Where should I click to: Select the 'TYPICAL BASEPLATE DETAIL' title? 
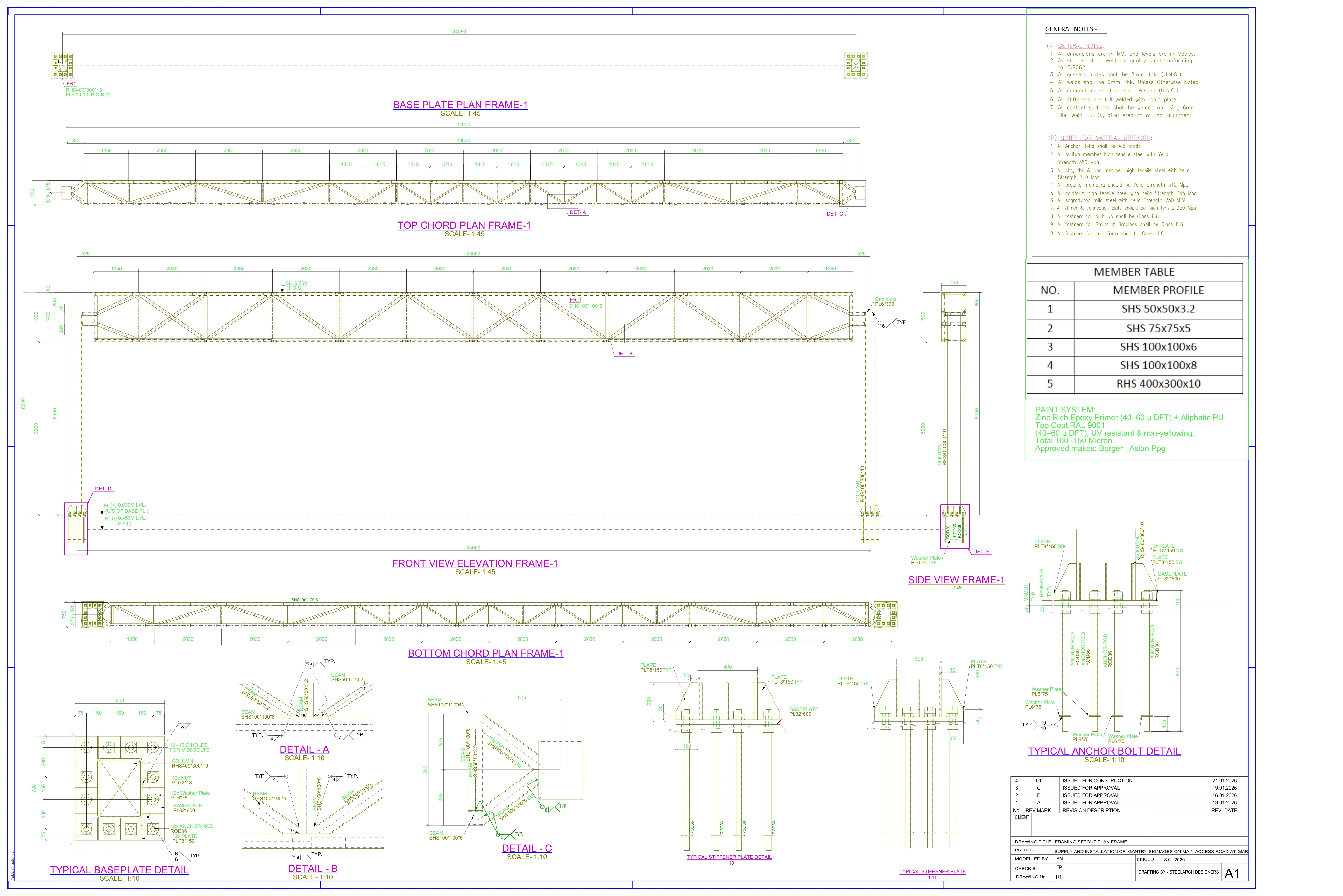[119, 870]
